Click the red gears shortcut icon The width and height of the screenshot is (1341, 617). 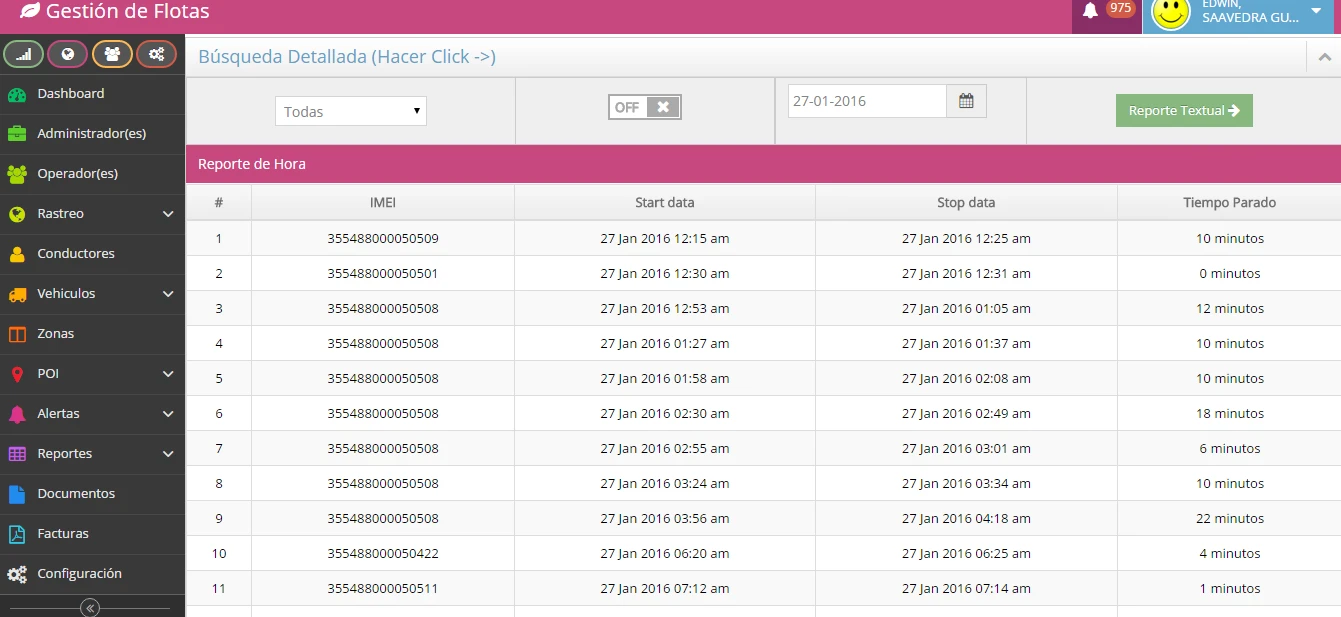[156, 54]
